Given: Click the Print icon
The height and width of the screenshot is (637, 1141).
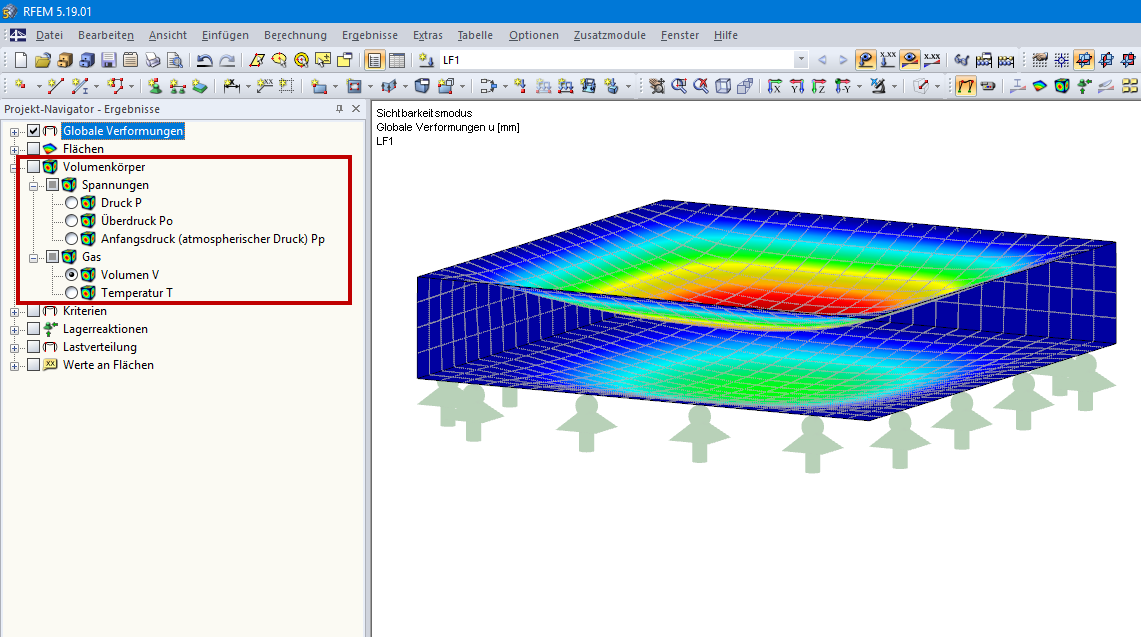Looking at the screenshot, I should tap(152, 60).
